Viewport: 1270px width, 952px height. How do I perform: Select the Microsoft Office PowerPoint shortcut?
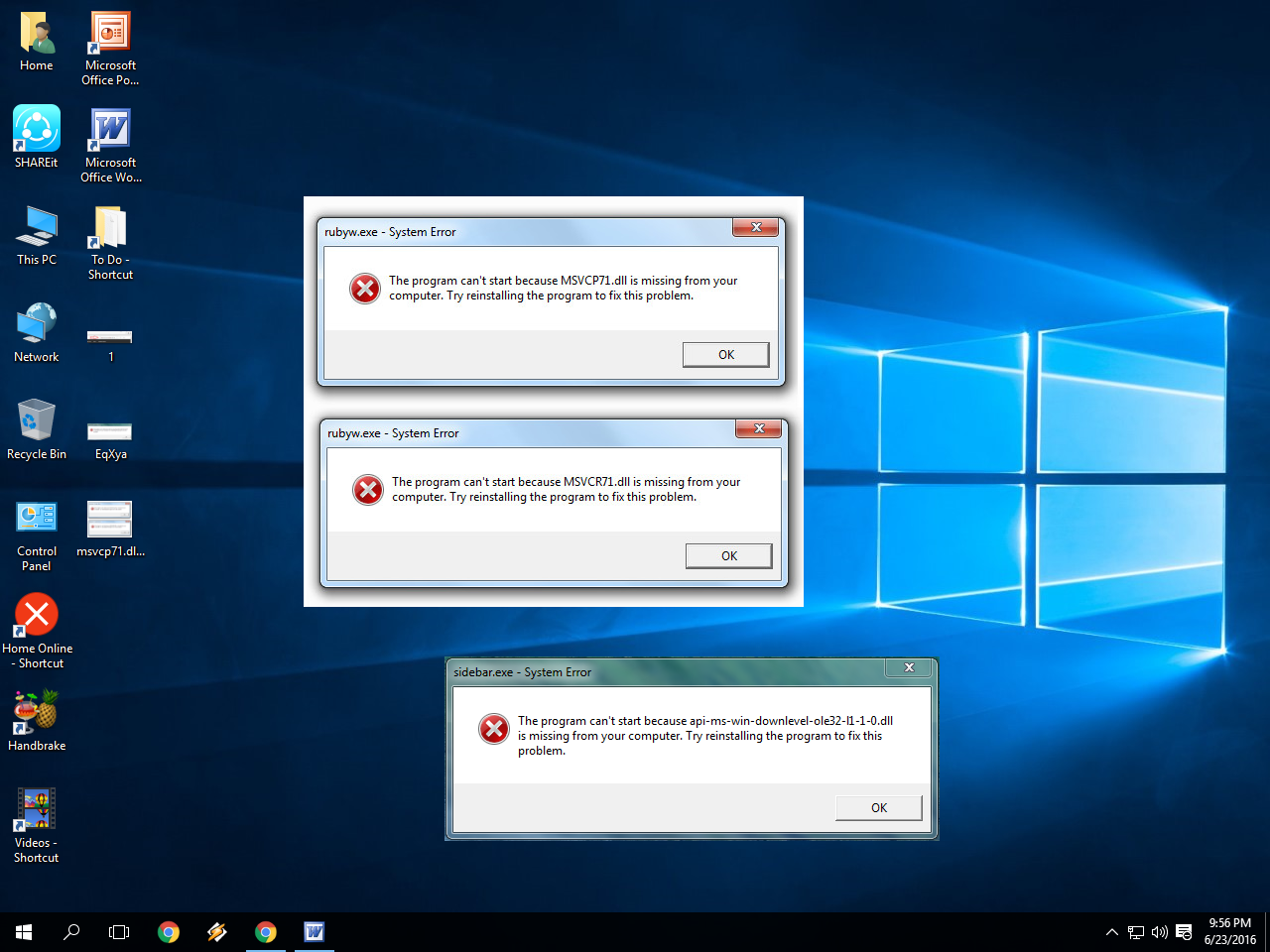coord(111,48)
